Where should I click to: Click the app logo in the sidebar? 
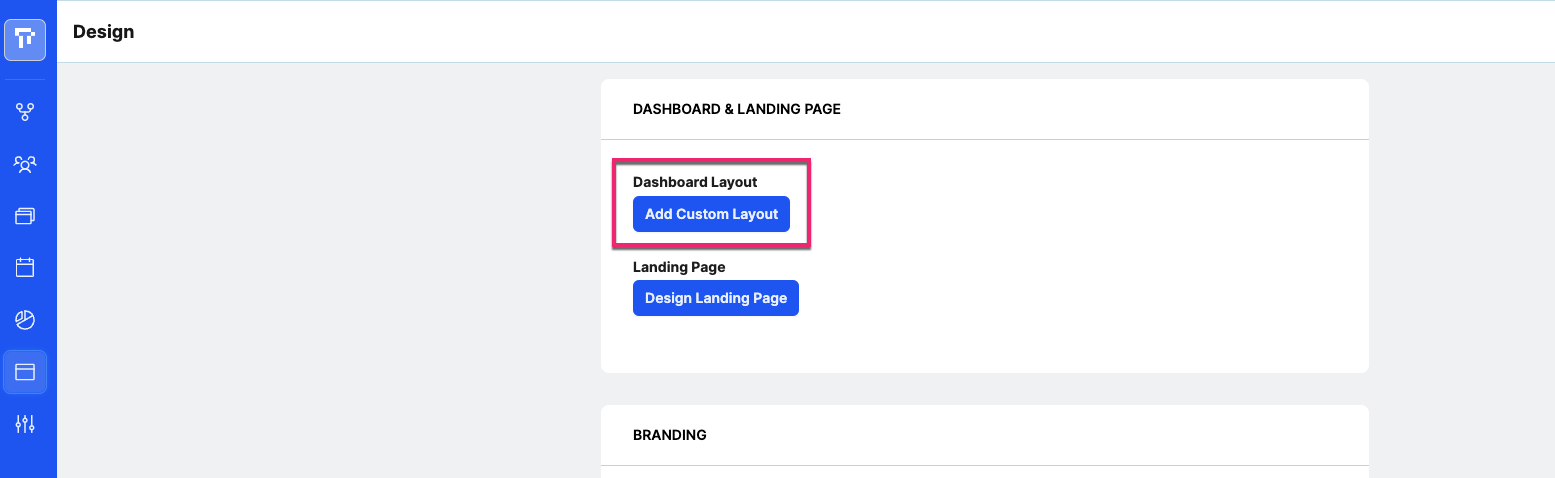tap(25, 40)
